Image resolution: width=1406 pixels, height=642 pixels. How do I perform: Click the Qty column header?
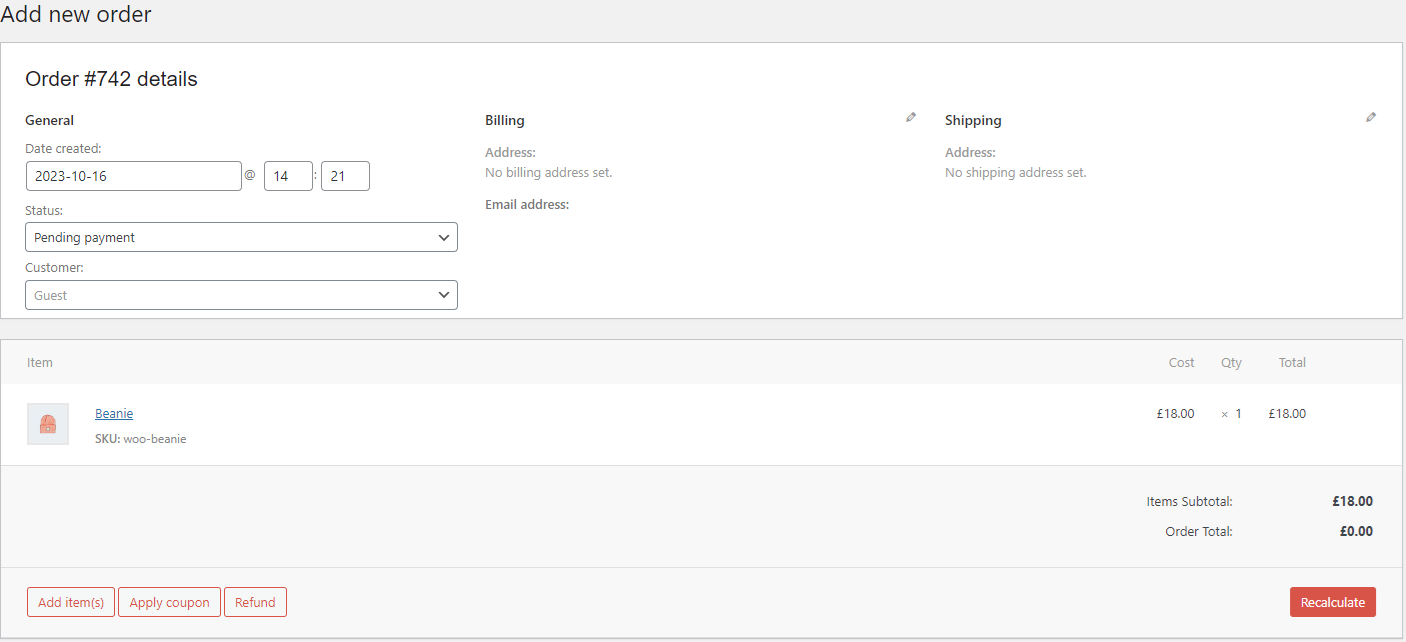coord(1231,362)
